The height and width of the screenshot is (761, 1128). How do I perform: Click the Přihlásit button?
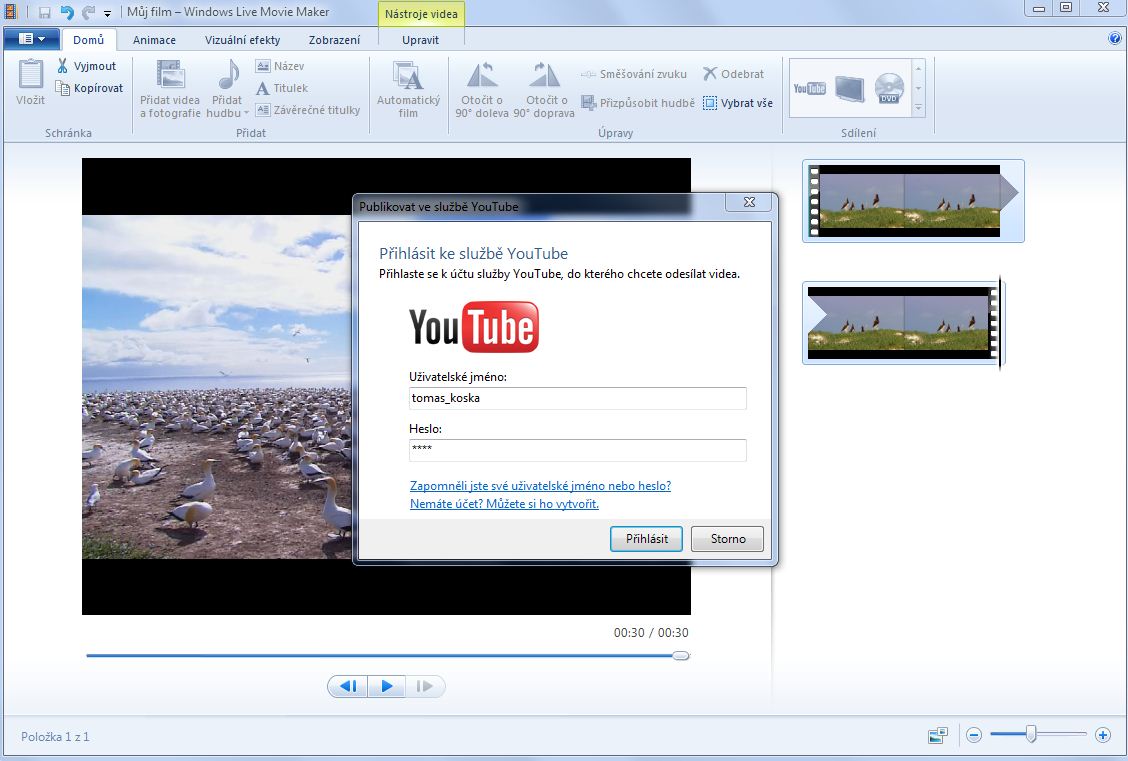pos(646,539)
